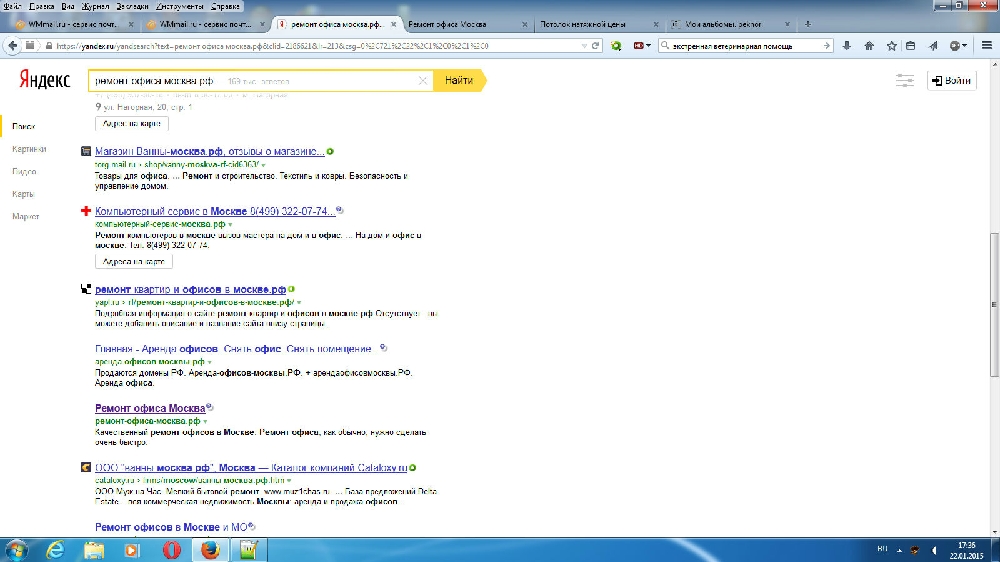Open File Explorer from the taskbar
Viewport: 1000px width, 562px height.
click(94, 550)
